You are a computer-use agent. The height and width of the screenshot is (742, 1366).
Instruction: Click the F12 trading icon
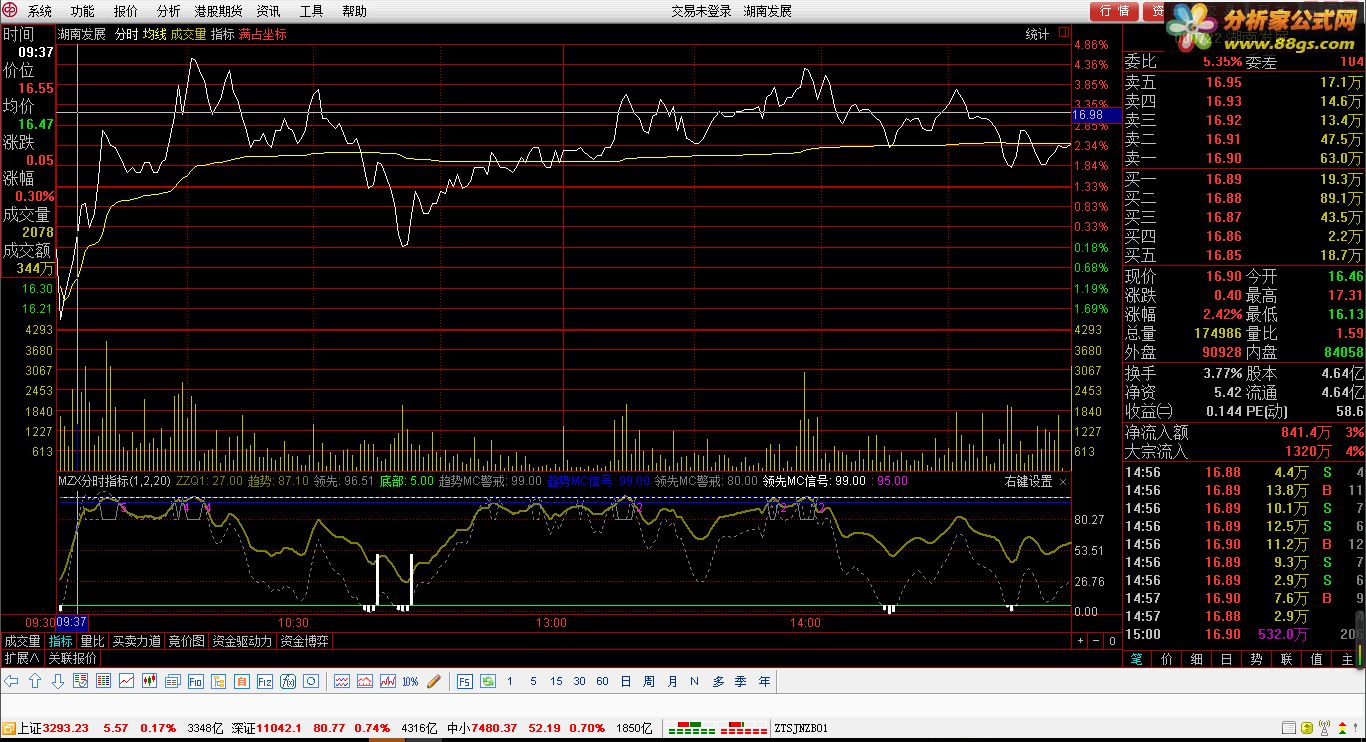pyautogui.click(x=264, y=681)
